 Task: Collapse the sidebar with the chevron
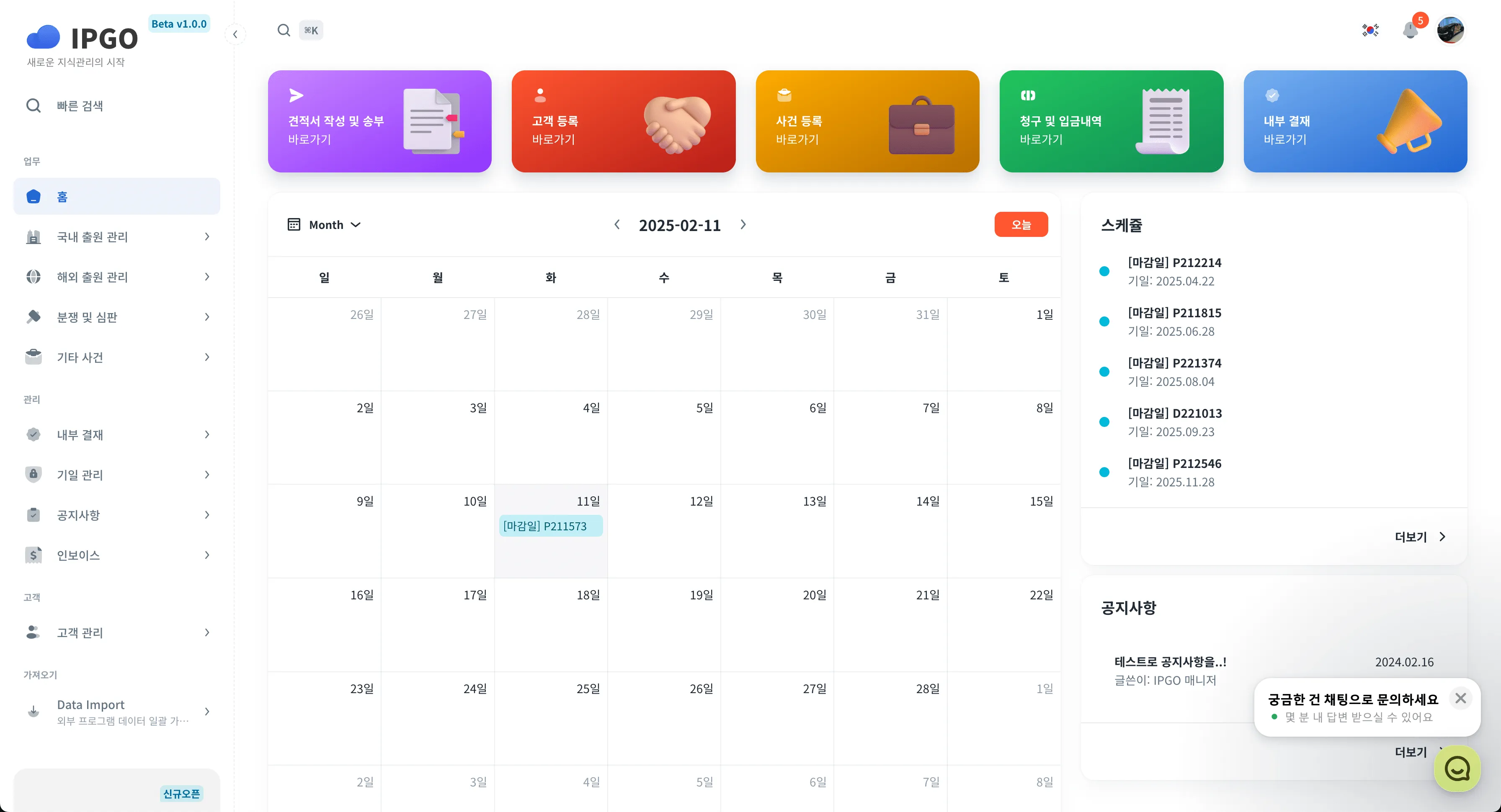click(235, 34)
